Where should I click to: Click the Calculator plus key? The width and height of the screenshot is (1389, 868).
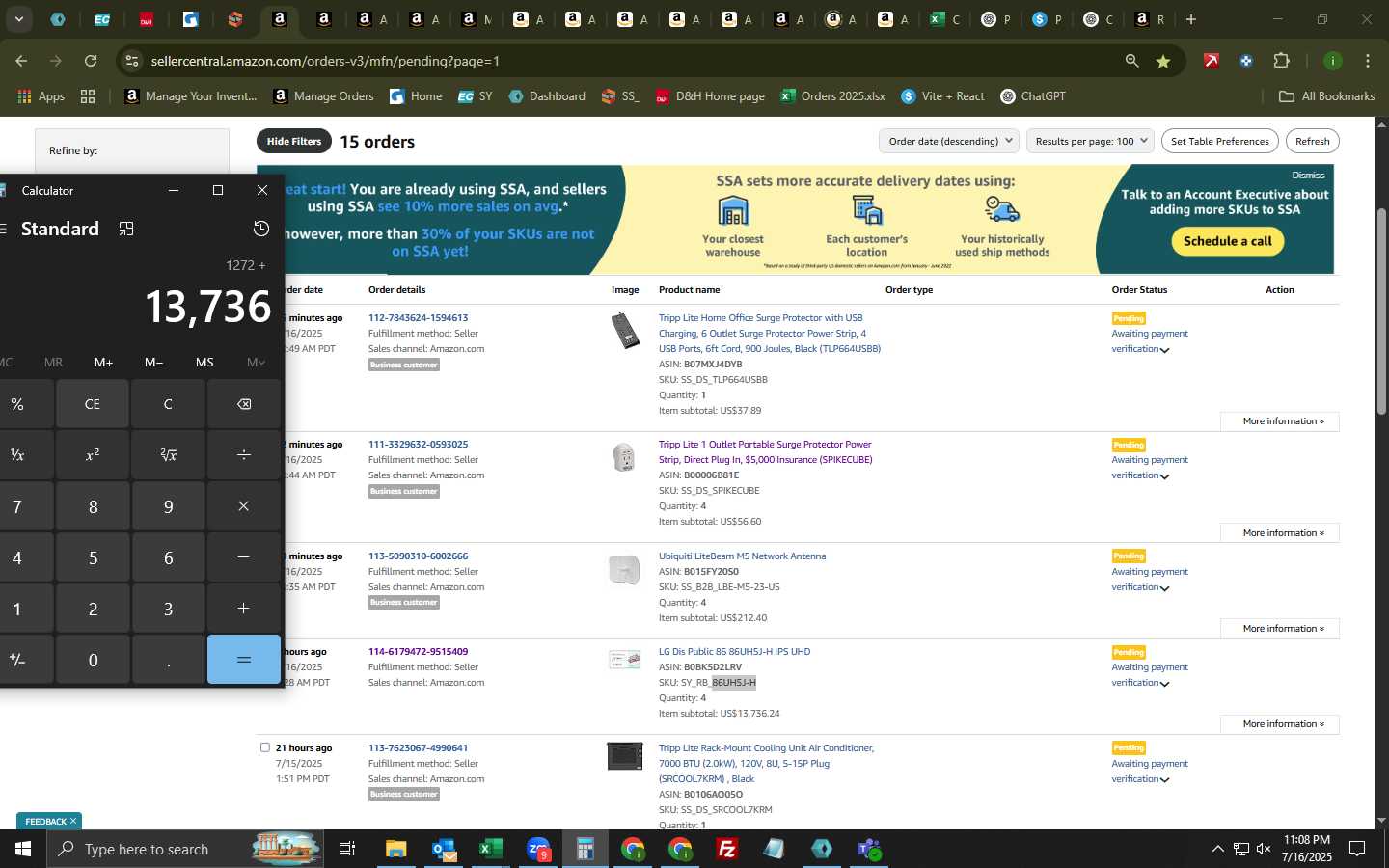pos(244,609)
